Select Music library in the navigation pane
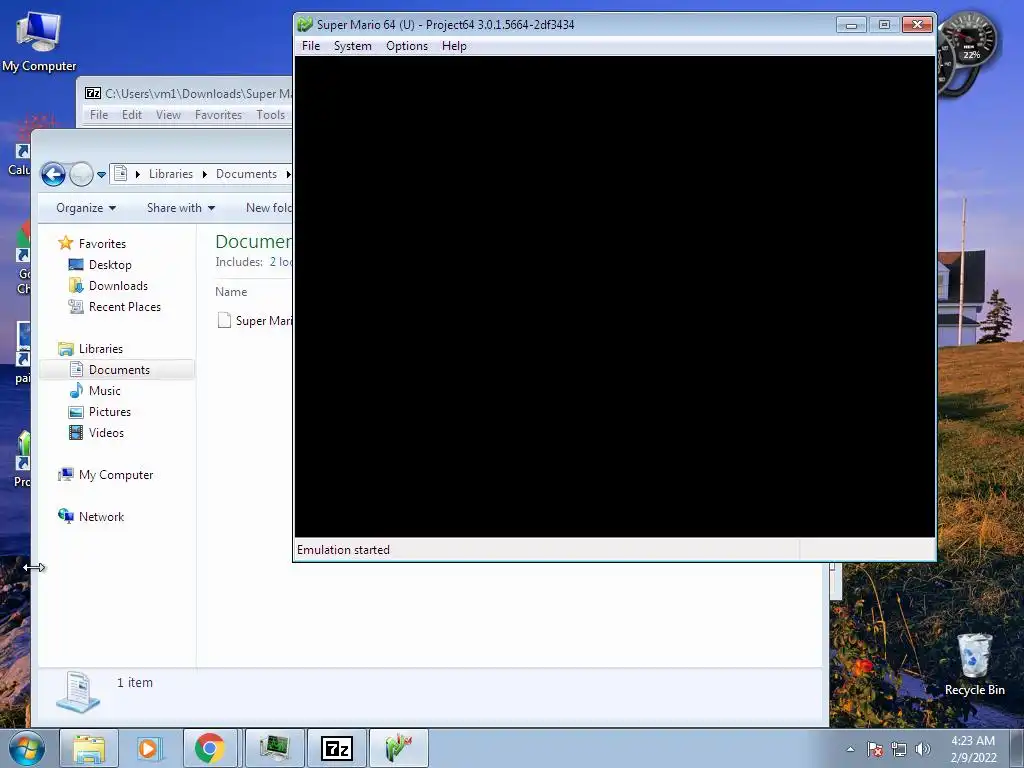1024x768 pixels. tap(104, 391)
